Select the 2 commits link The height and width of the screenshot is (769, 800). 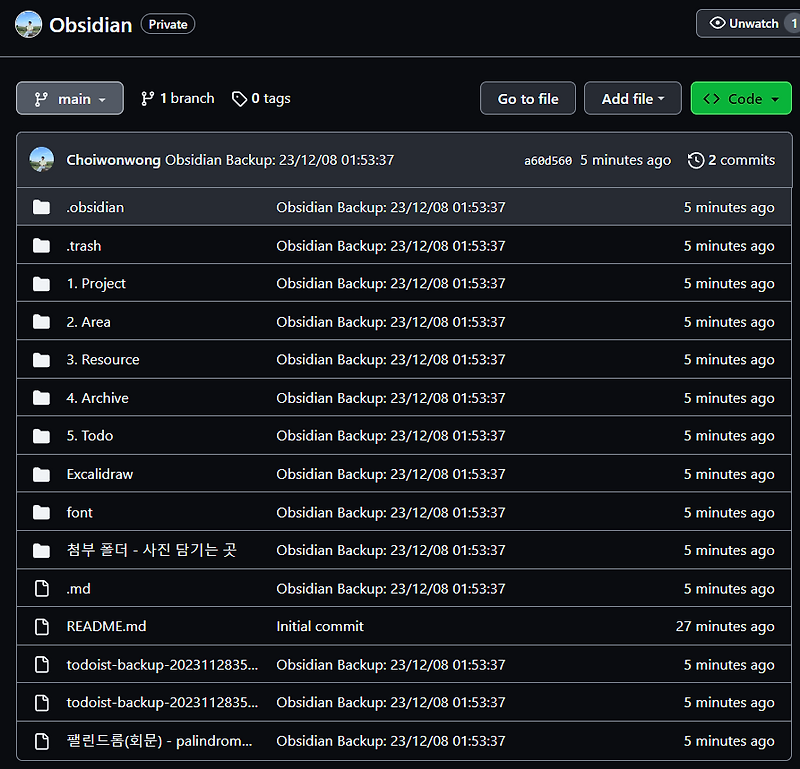(739, 160)
